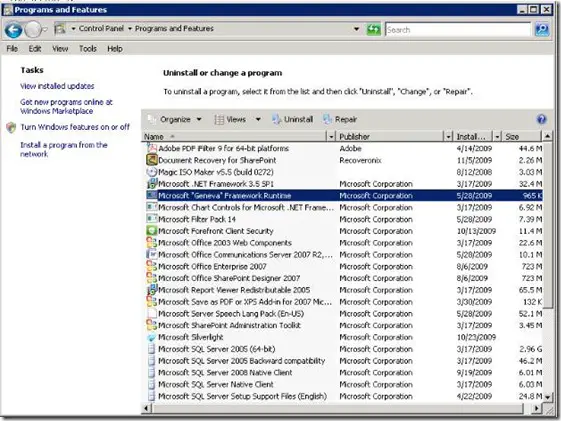Click the SharePoint Administration Toolkit icon

[x=152, y=325]
